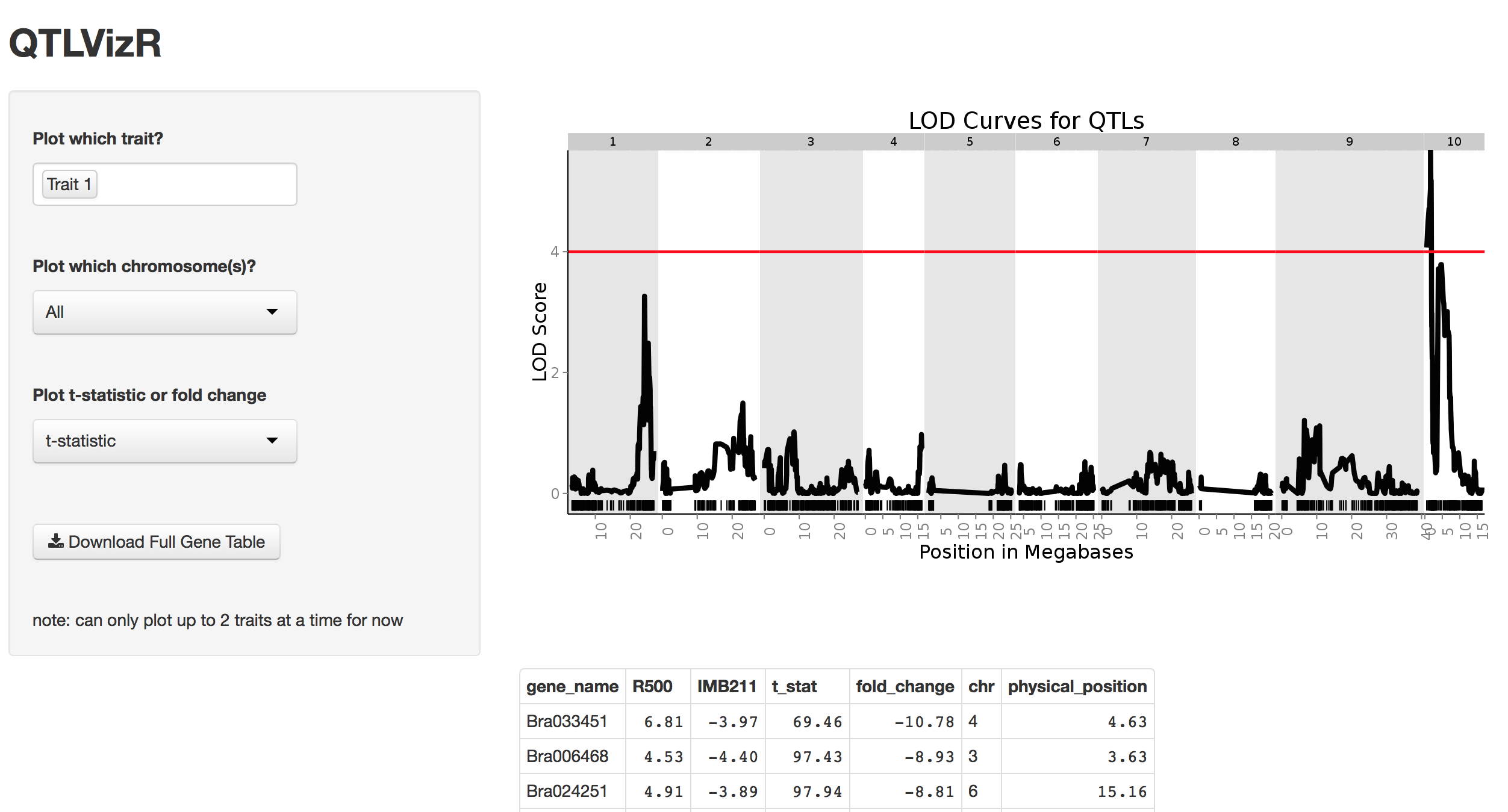Click the tall LOD peak on chromosome 1

coord(644,301)
